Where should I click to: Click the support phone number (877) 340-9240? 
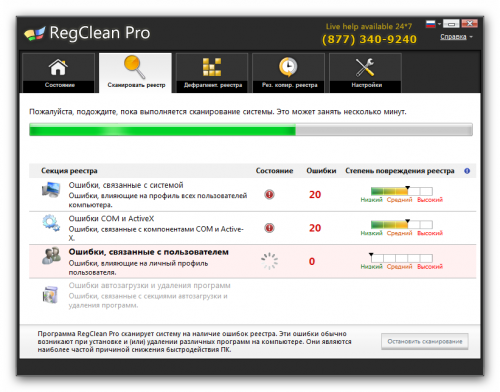click(369, 39)
